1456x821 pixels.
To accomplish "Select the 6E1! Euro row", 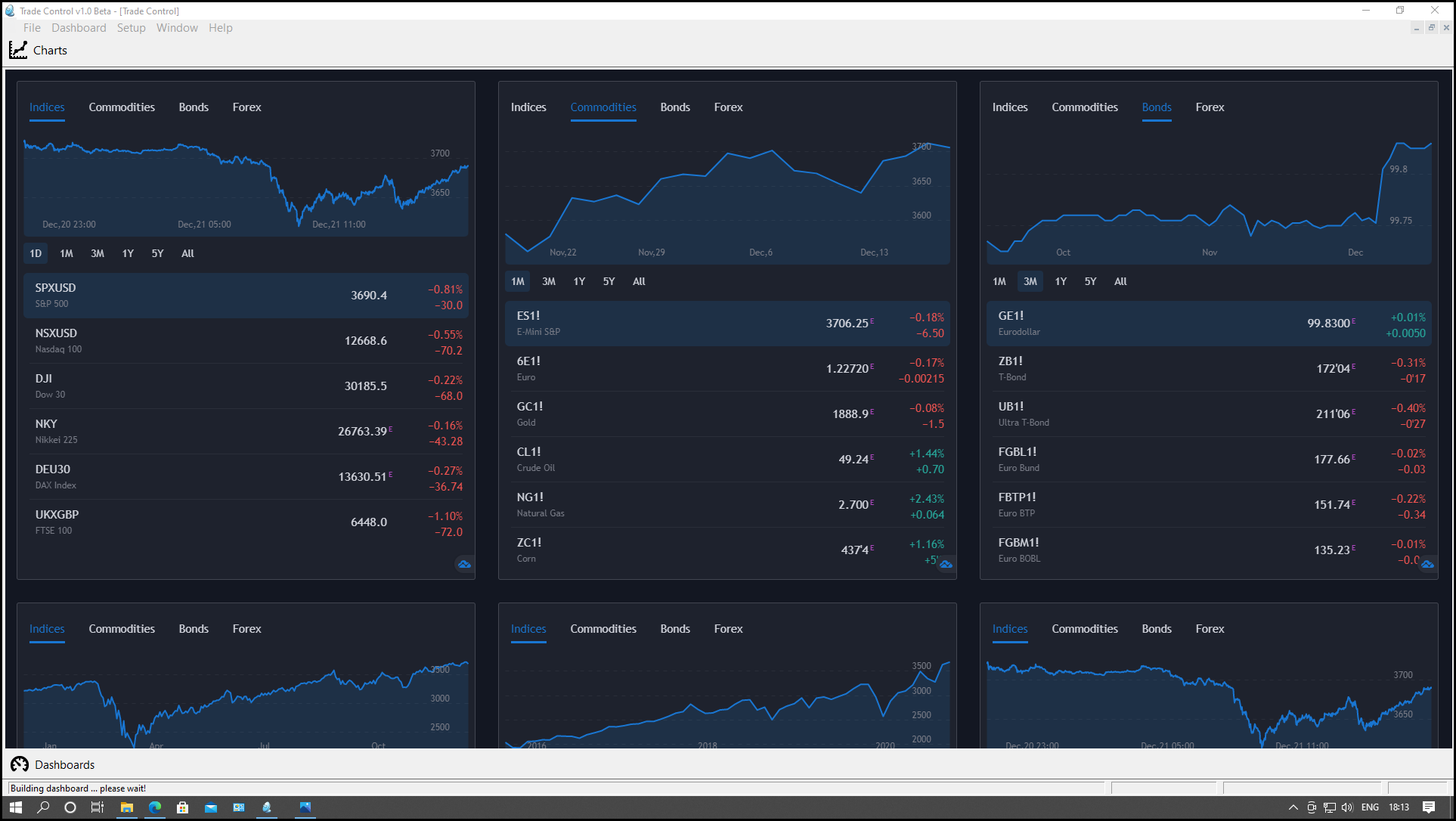I will (x=728, y=369).
